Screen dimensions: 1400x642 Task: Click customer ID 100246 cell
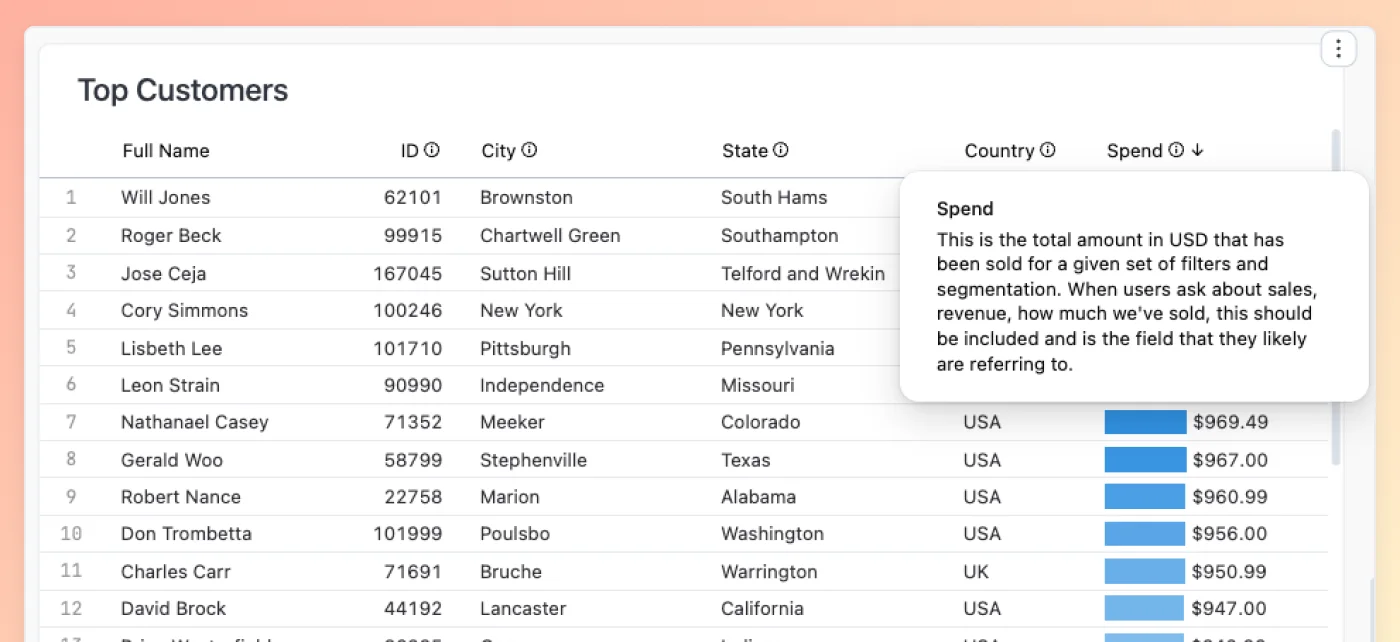pos(408,310)
